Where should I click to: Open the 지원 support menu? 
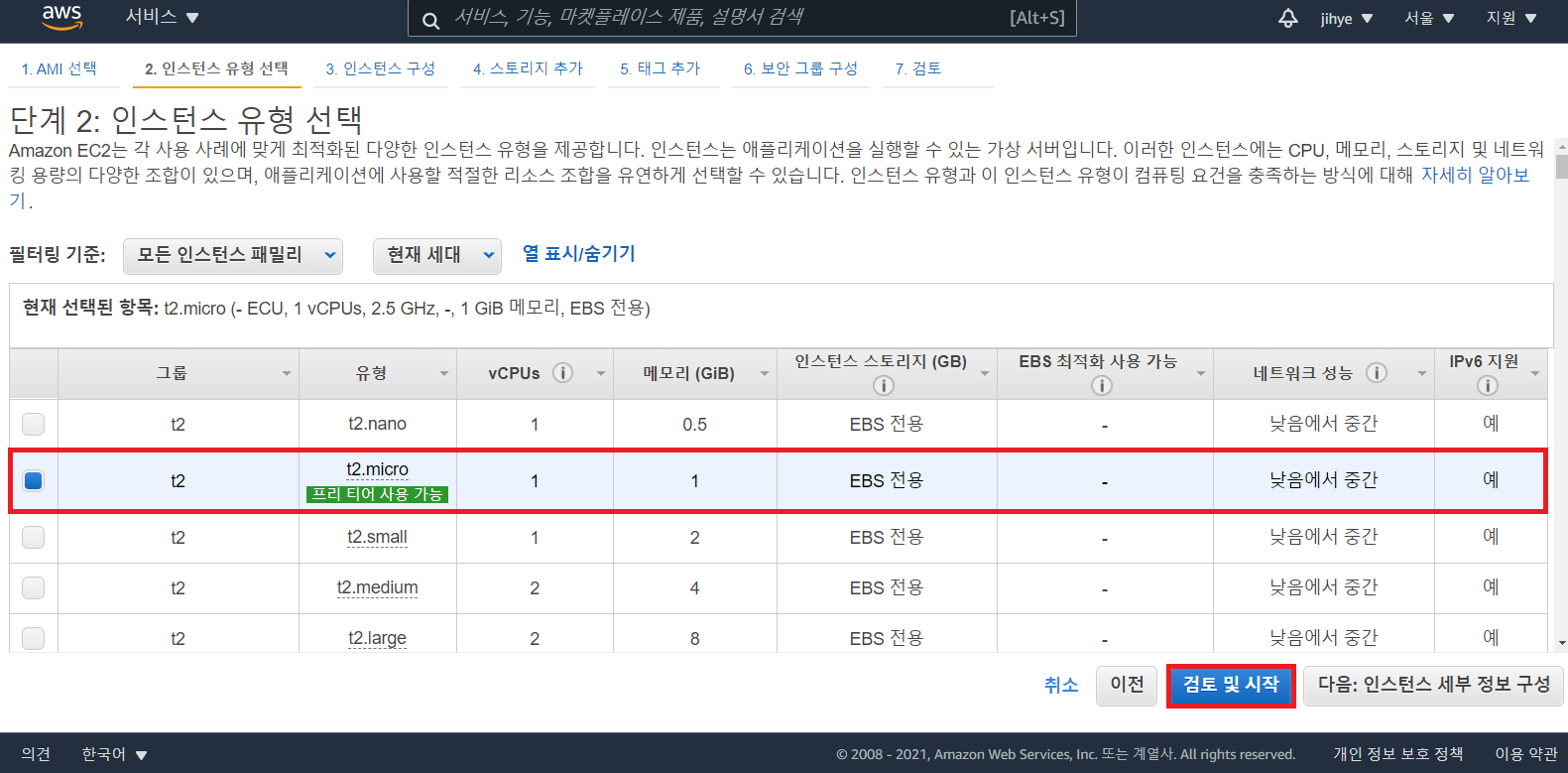pos(1511,18)
